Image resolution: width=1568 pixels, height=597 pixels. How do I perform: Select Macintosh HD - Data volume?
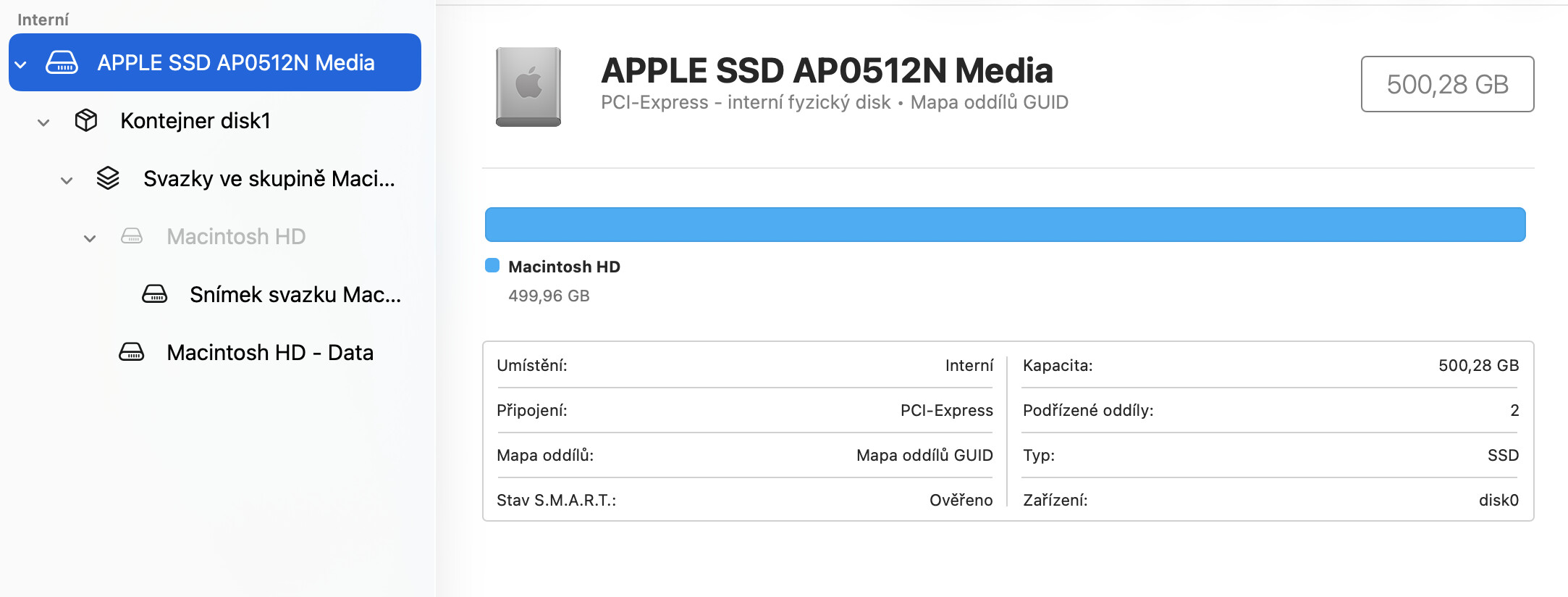(x=270, y=353)
